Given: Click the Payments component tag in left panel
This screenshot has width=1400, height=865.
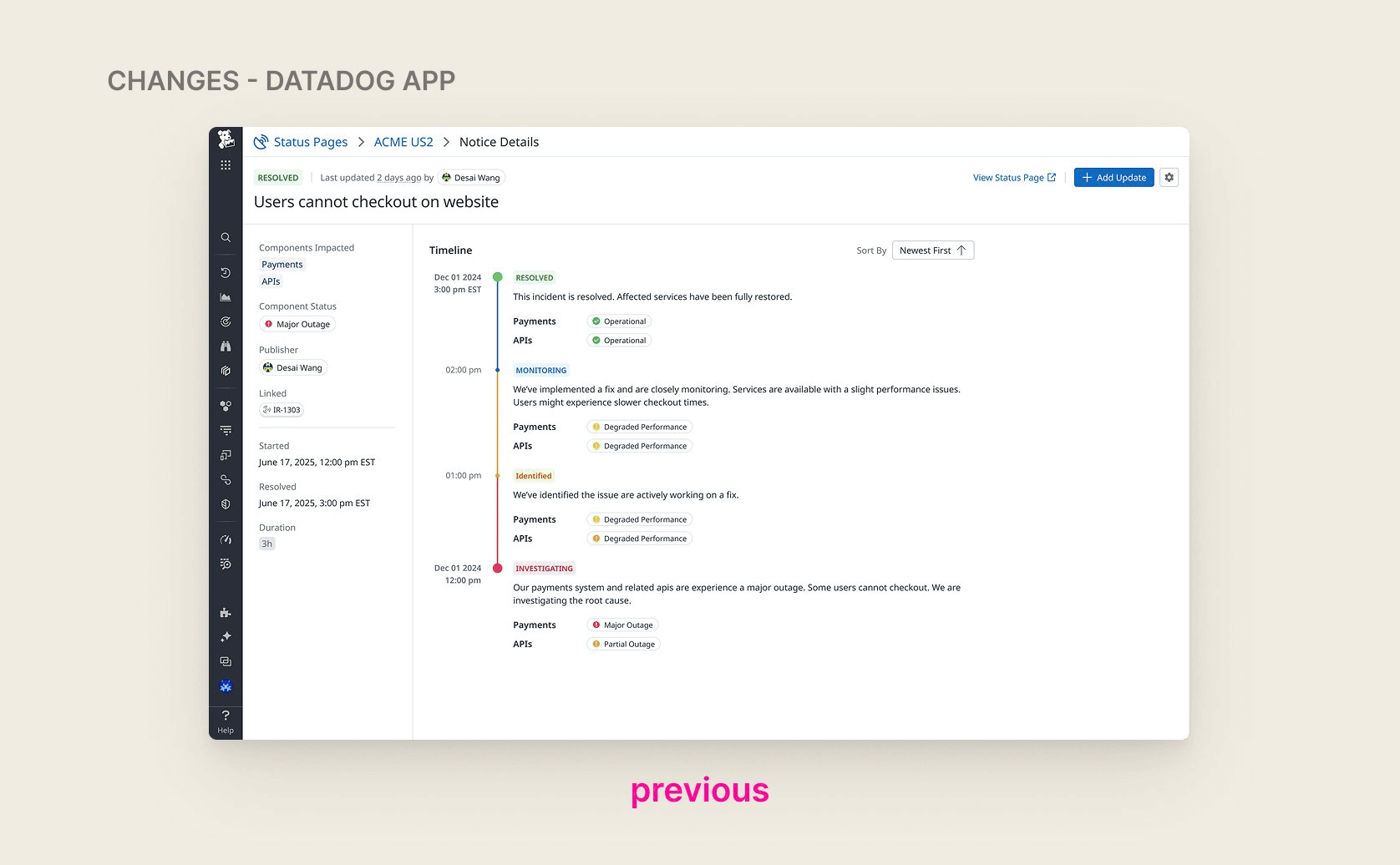Looking at the screenshot, I should 282,265.
